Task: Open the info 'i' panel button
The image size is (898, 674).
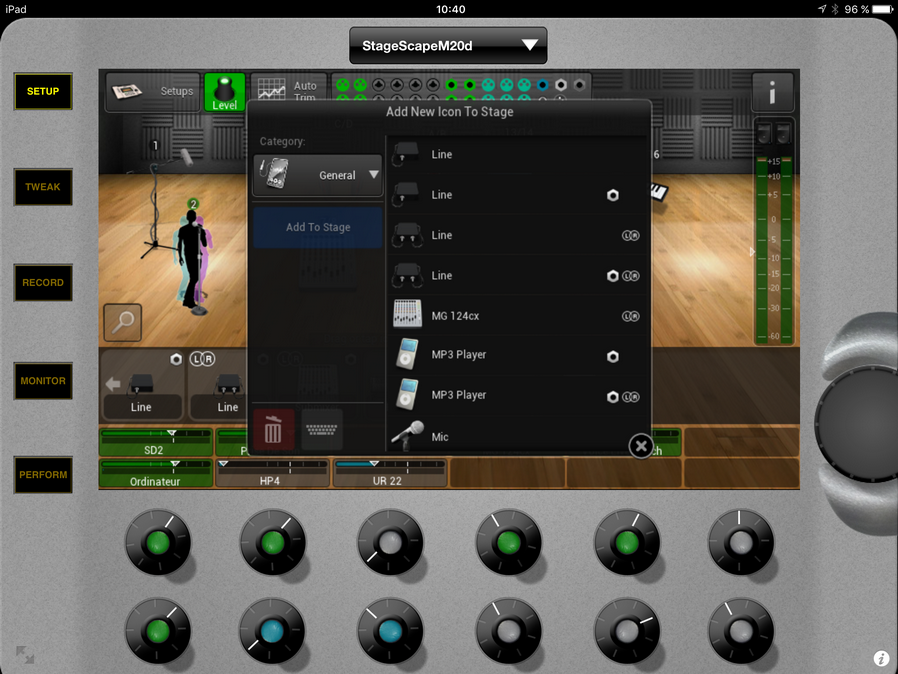Action: [772, 92]
